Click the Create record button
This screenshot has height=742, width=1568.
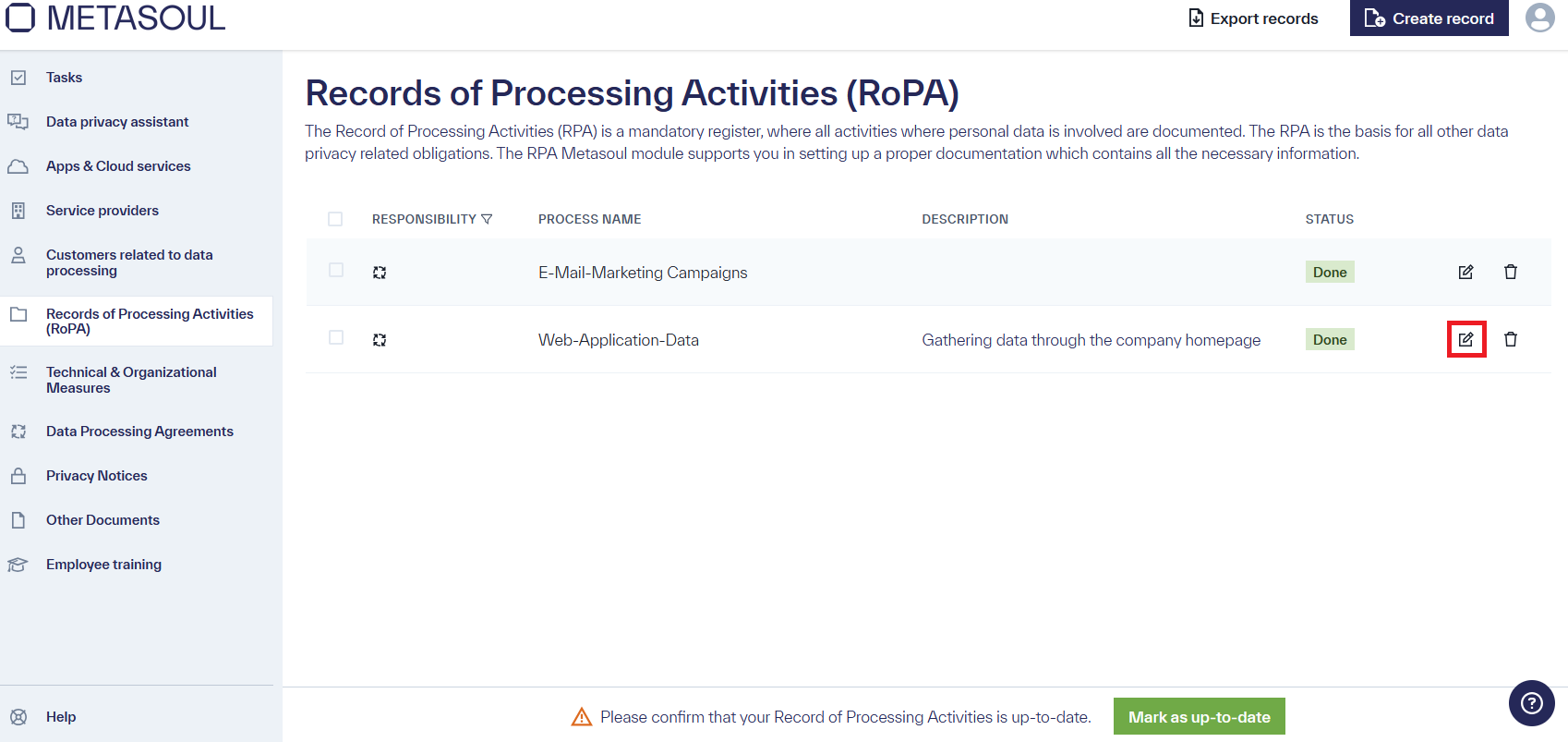click(1429, 18)
